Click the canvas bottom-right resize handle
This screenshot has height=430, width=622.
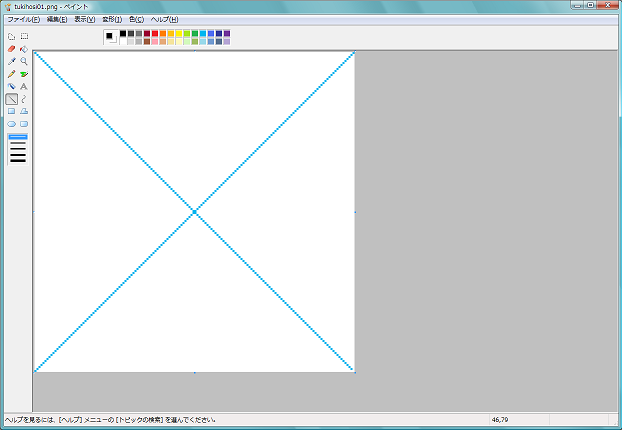(x=355, y=373)
